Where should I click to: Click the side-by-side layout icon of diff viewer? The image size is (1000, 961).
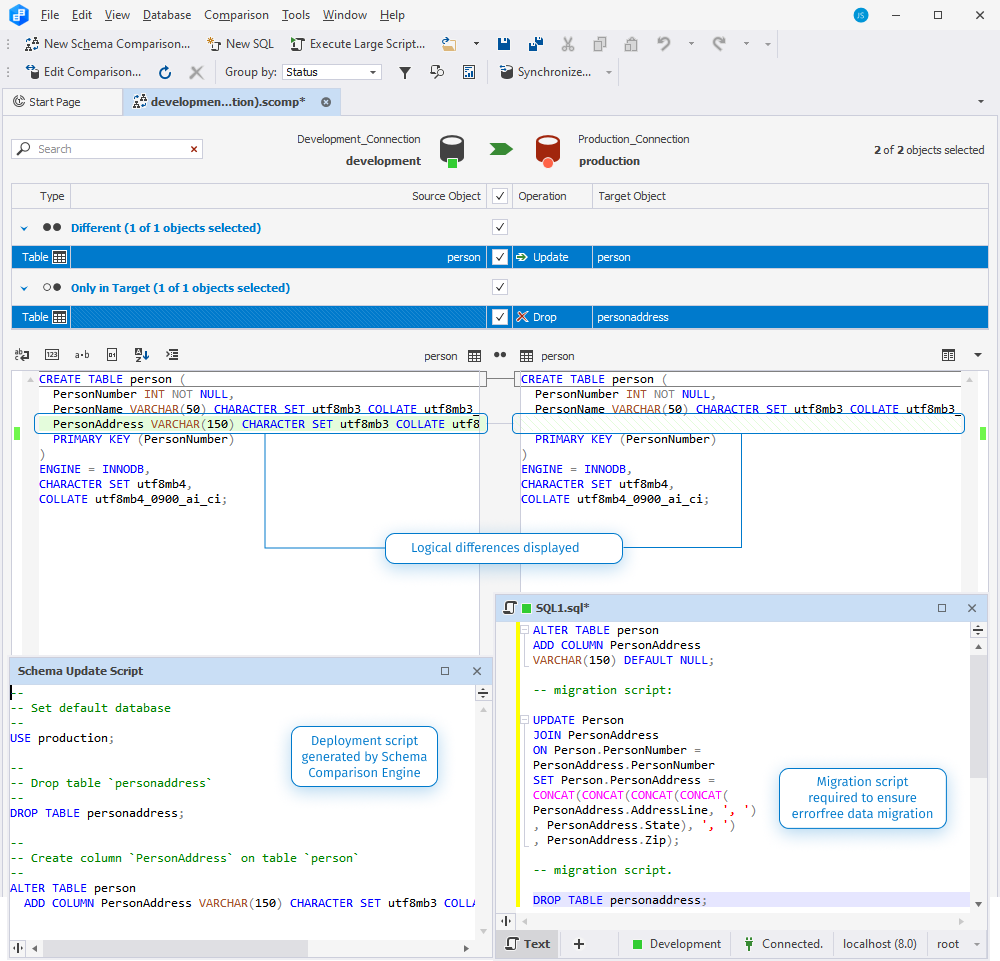pos(948,355)
